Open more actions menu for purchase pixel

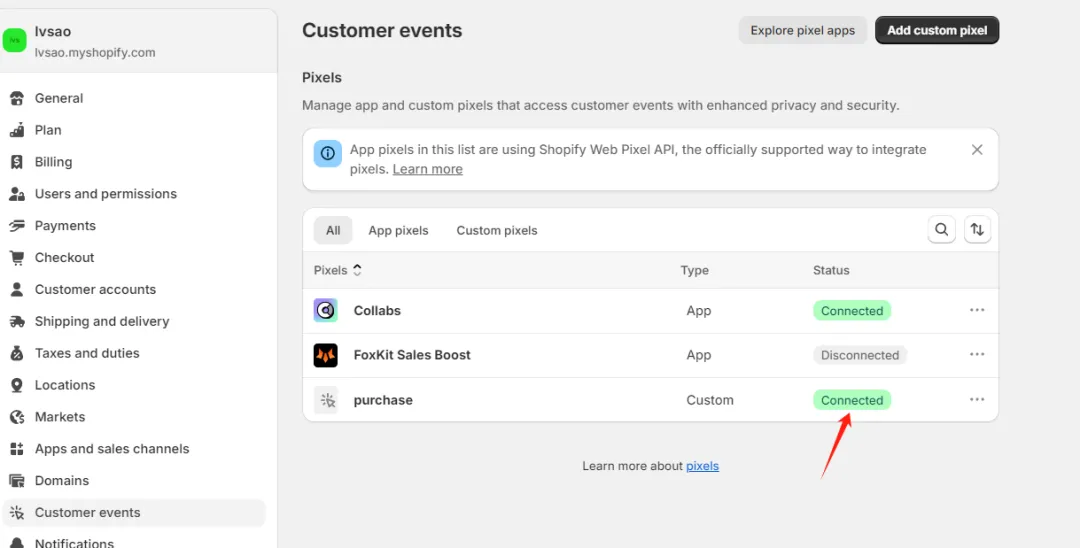[977, 399]
